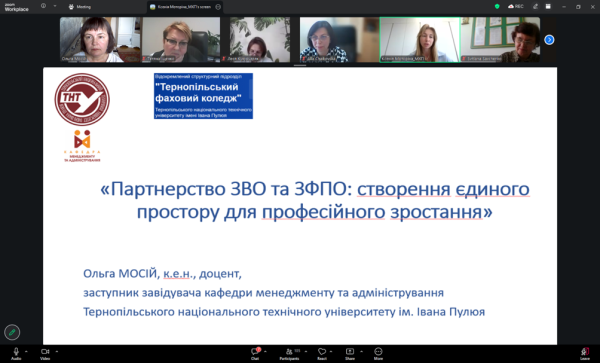
Task: Expand the Share options arrow
Action: (x=361, y=351)
